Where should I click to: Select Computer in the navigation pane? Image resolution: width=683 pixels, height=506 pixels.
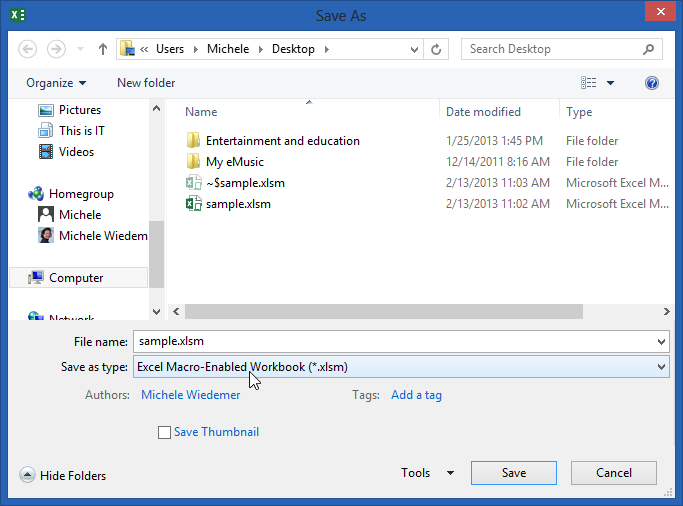[75, 278]
